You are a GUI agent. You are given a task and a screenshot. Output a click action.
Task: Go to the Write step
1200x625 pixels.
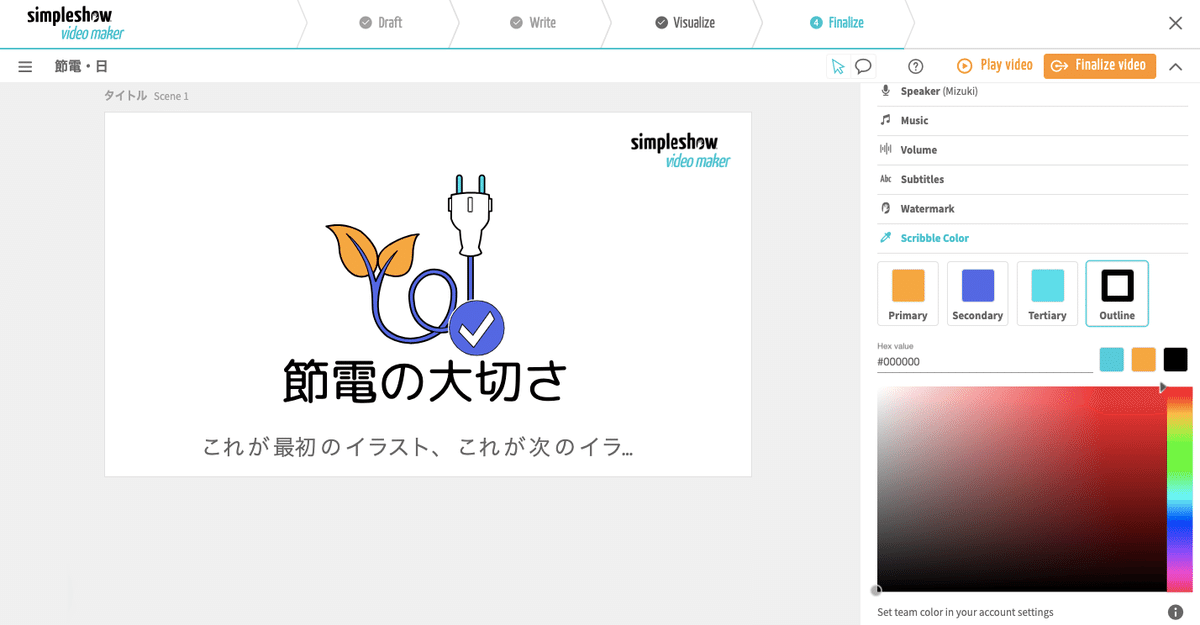(x=533, y=23)
